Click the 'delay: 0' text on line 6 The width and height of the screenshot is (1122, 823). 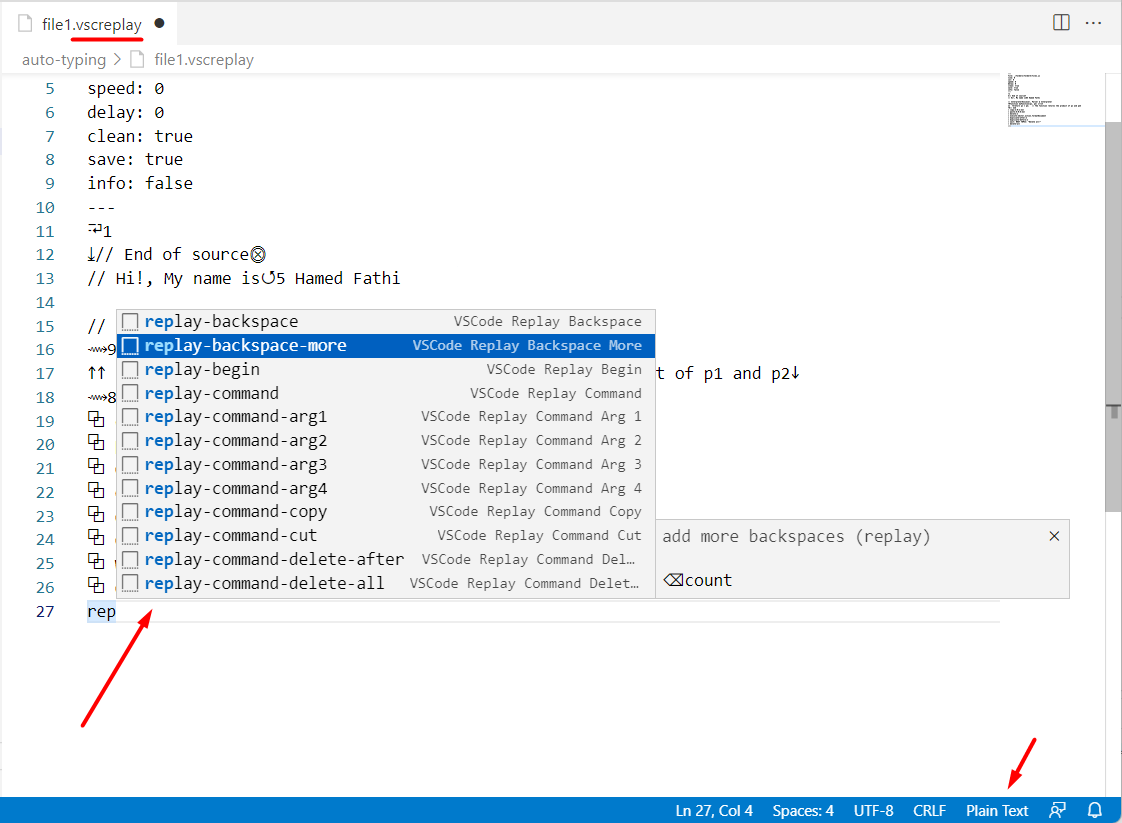point(126,112)
